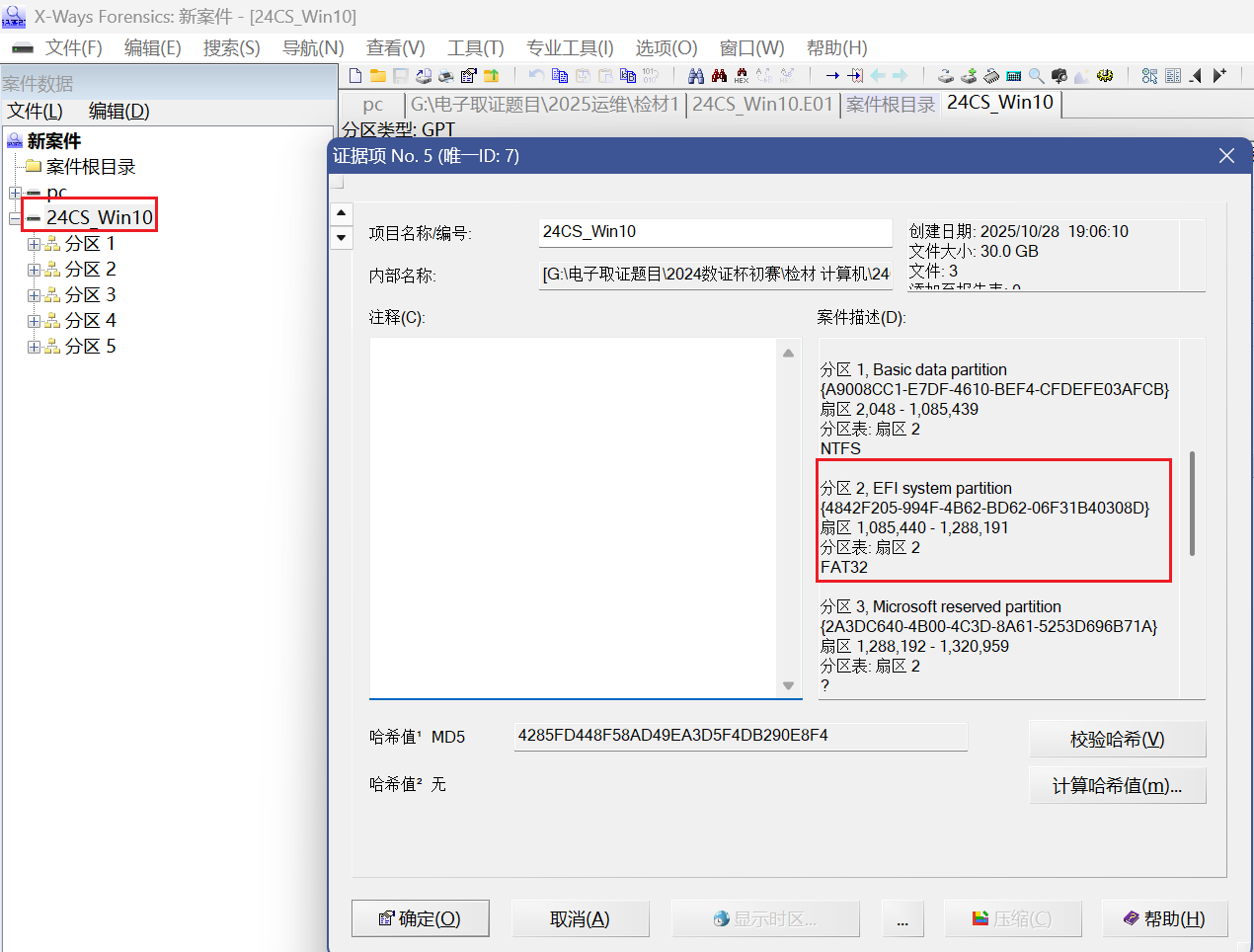Click the New file icon in toolbar
This screenshot has height=952, width=1254.
click(355, 75)
